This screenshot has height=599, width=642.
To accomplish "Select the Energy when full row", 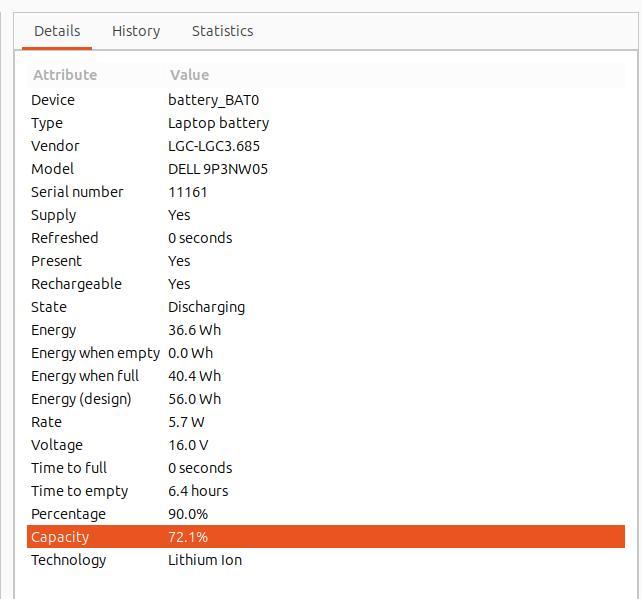I will pos(326,375).
